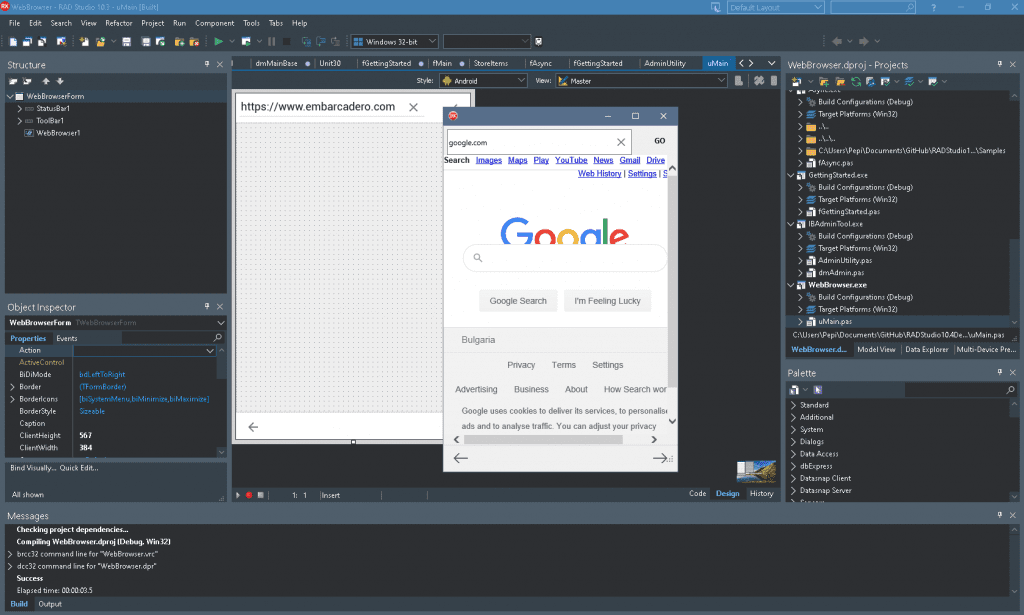1024x615 pixels.
Task: Open the Gmail link in Google page
Action: tap(630, 161)
